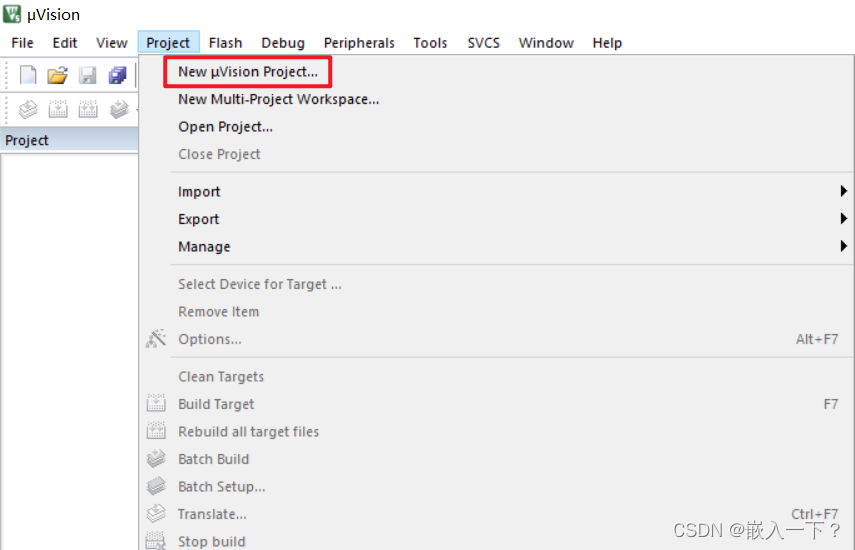
Task: Open the Window menu
Action: (x=546, y=43)
